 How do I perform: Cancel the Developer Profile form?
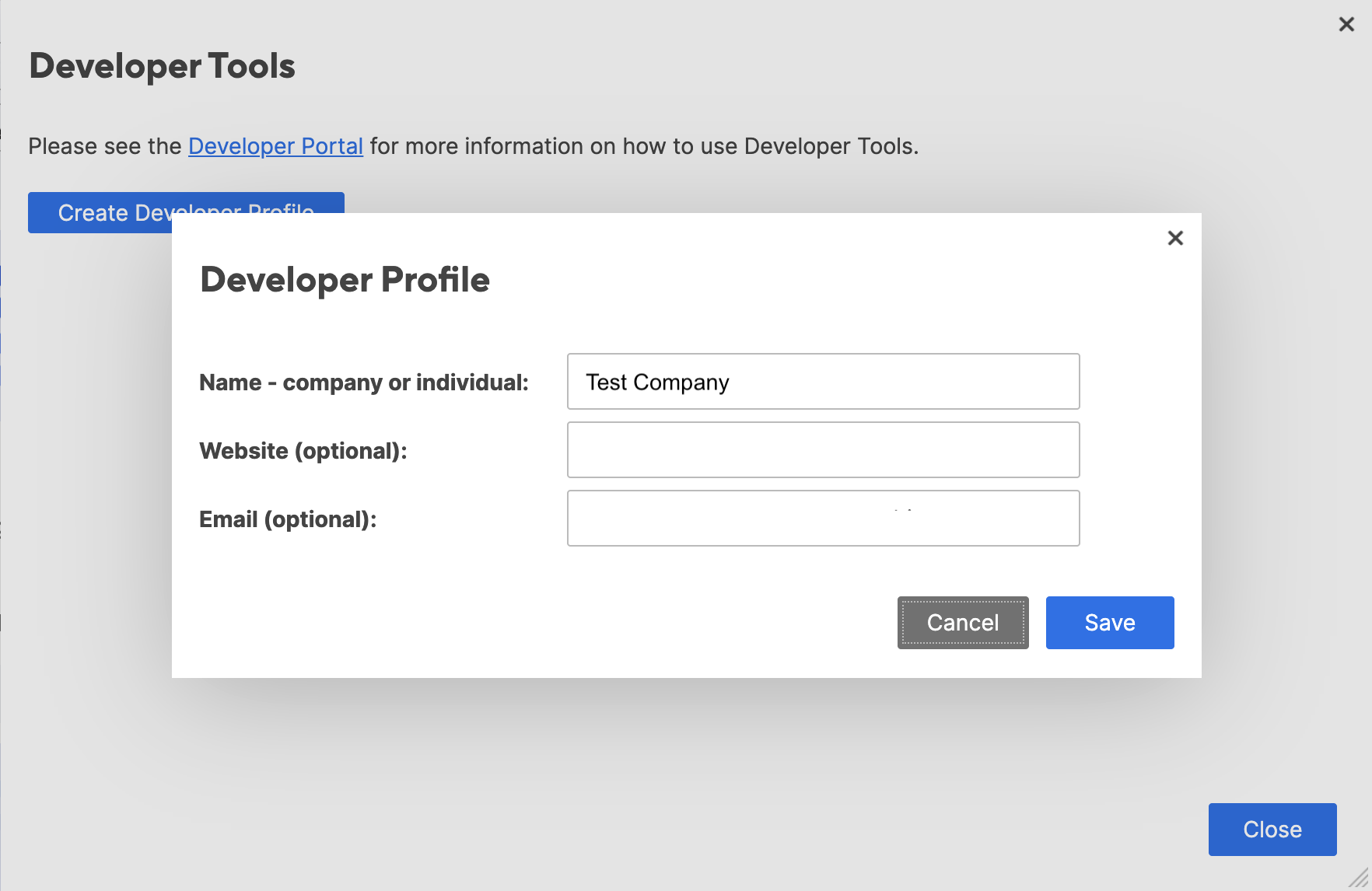[x=962, y=623]
